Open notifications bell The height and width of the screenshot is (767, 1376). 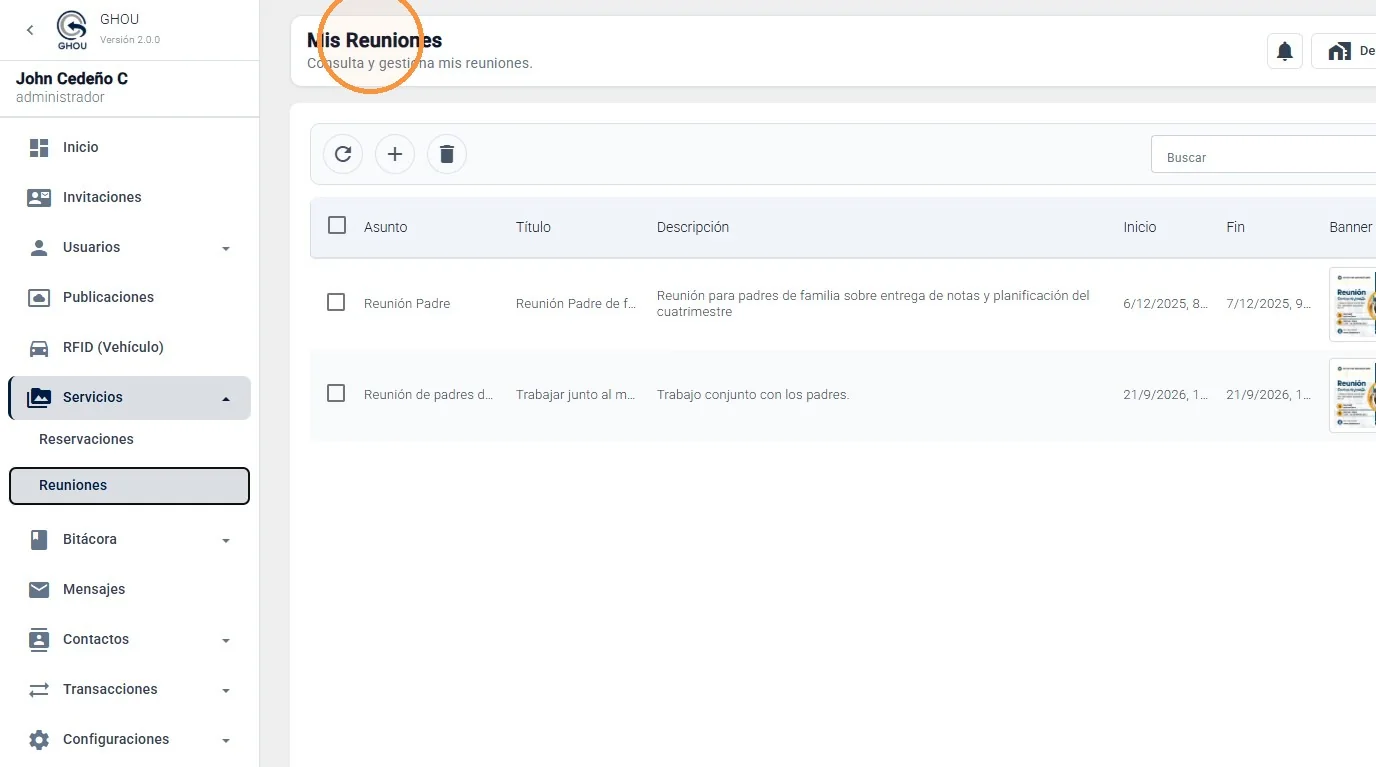(x=1285, y=51)
